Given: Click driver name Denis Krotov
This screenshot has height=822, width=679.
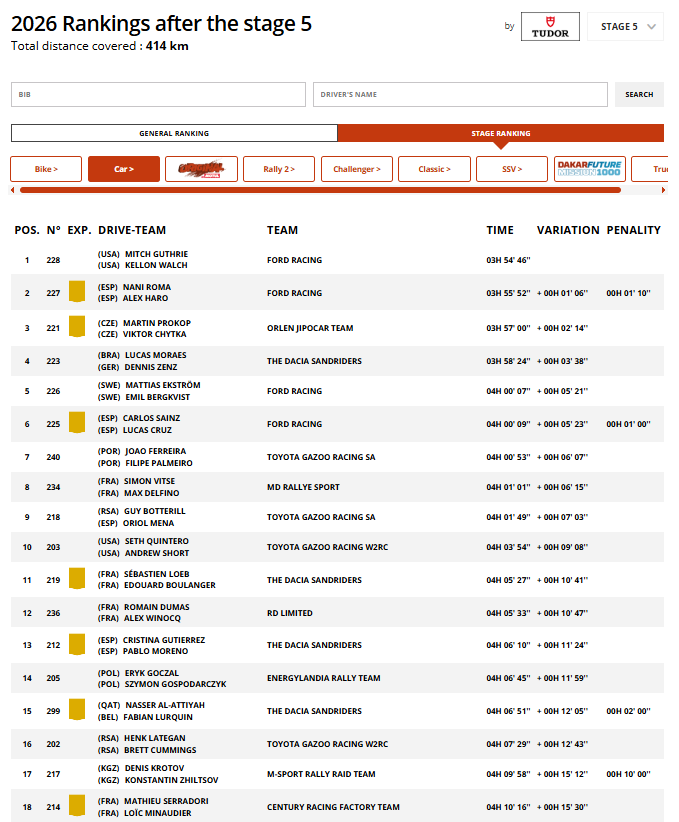Looking at the screenshot, I should tap(155, 768).
